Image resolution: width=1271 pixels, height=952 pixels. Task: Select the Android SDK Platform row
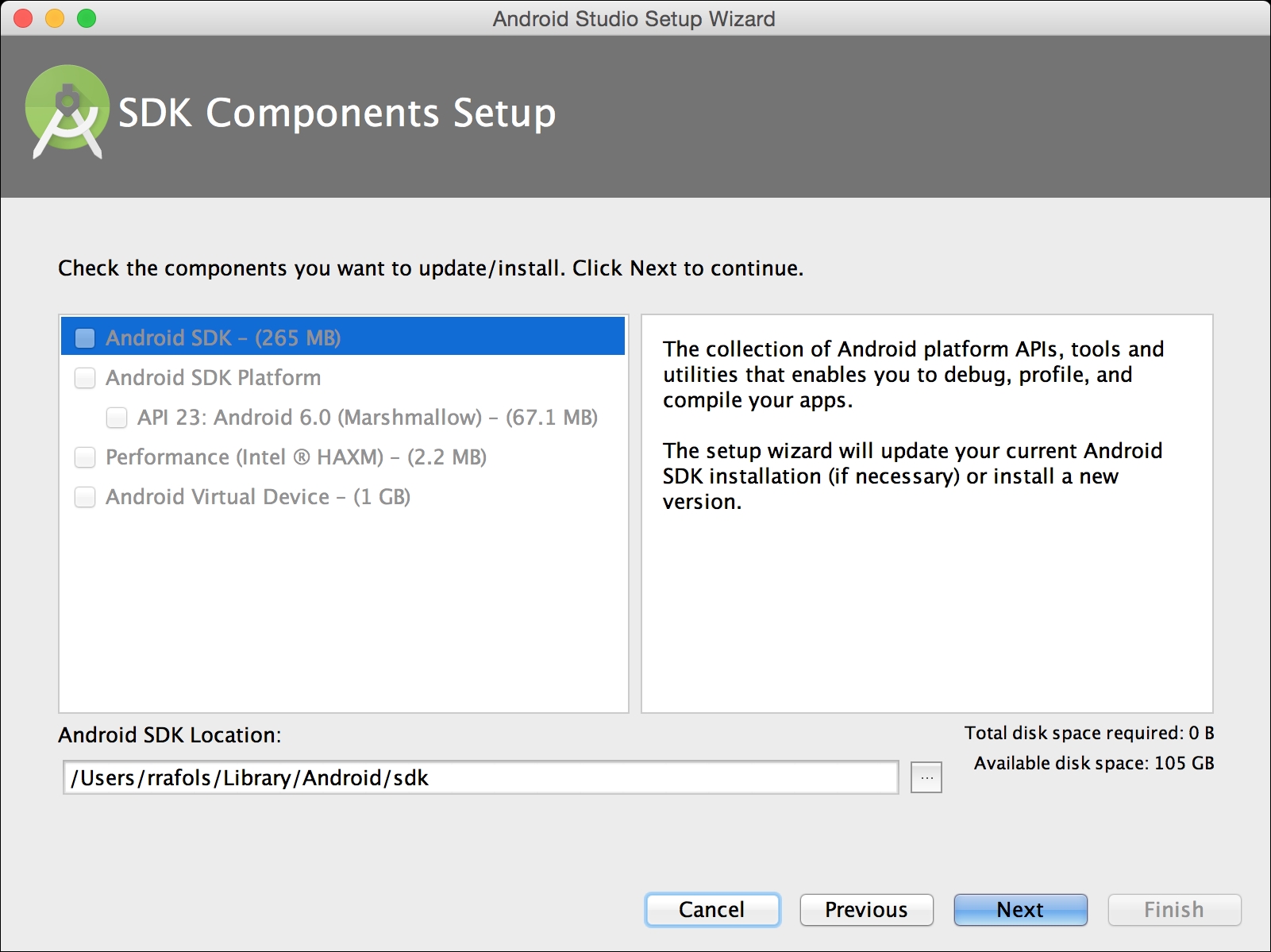click(214, 378)
